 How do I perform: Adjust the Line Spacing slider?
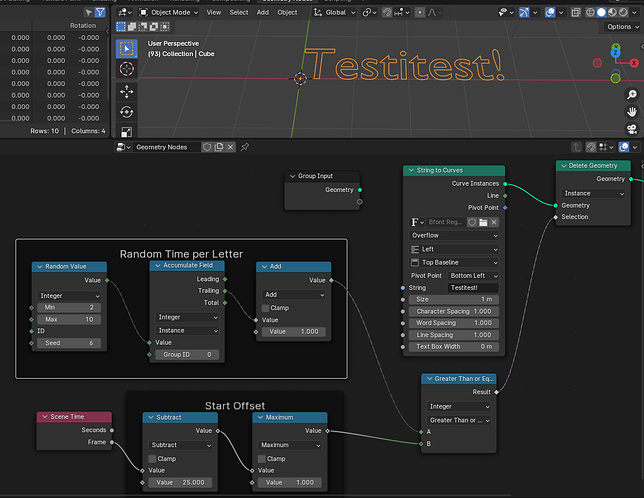(x=454, y=335)
